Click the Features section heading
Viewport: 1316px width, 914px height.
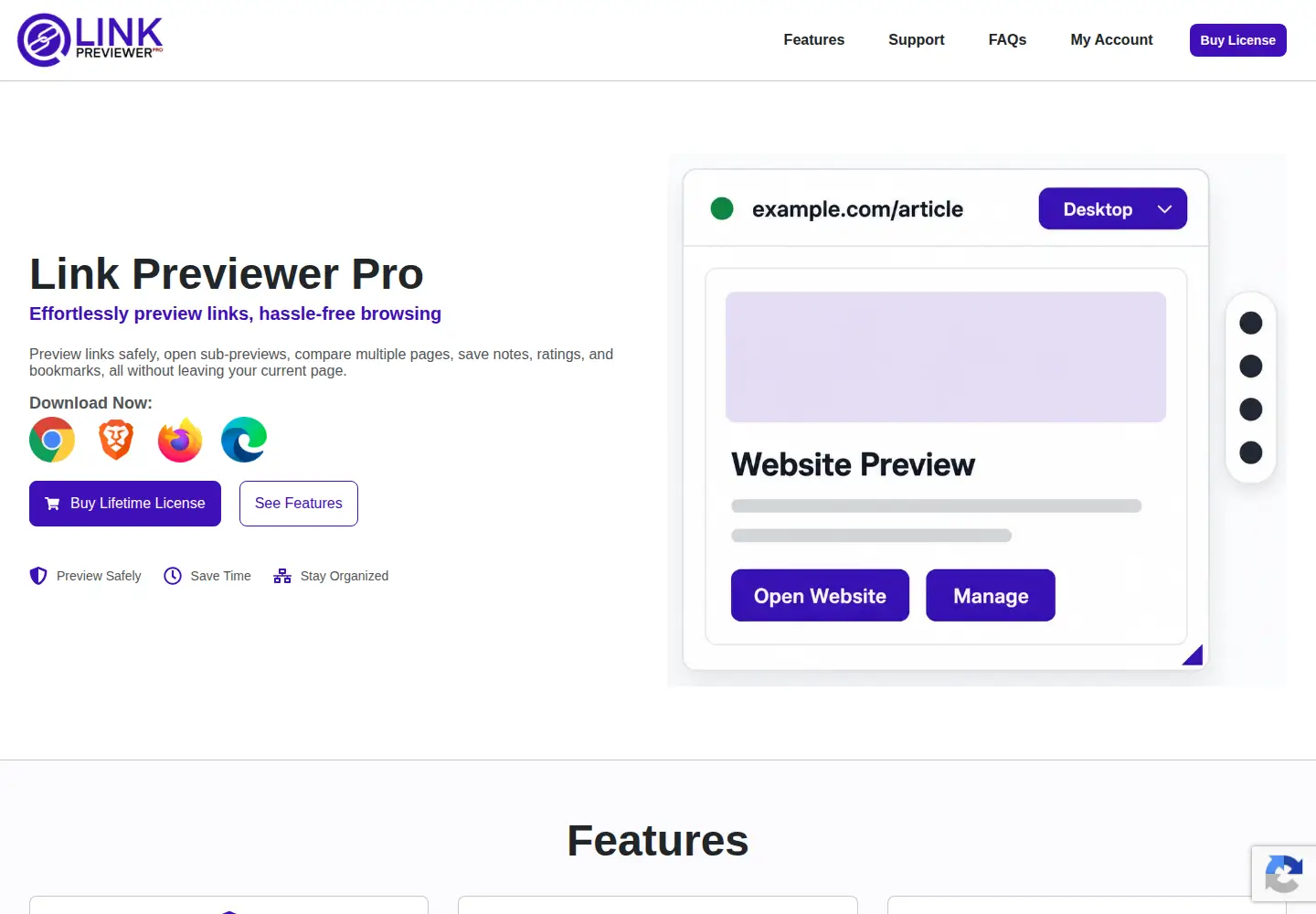click(x=658, y=841)
